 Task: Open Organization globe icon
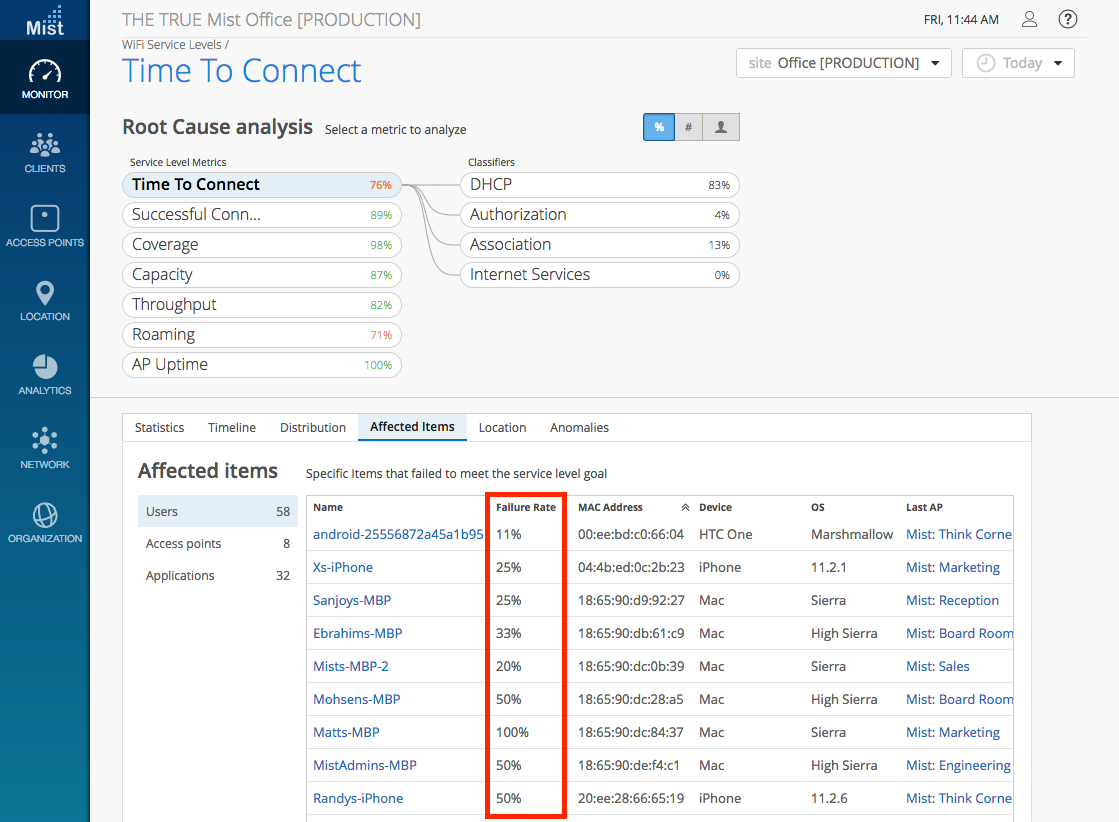tap(45, 522)
